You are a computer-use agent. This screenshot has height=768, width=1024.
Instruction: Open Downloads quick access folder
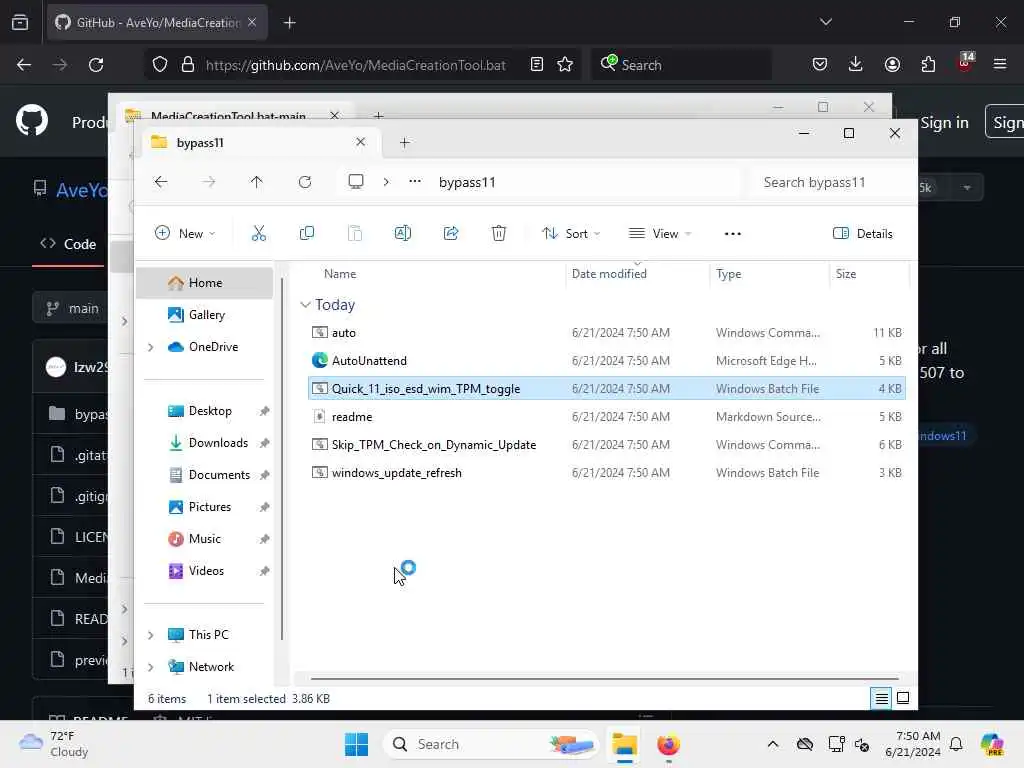(204, 443)
